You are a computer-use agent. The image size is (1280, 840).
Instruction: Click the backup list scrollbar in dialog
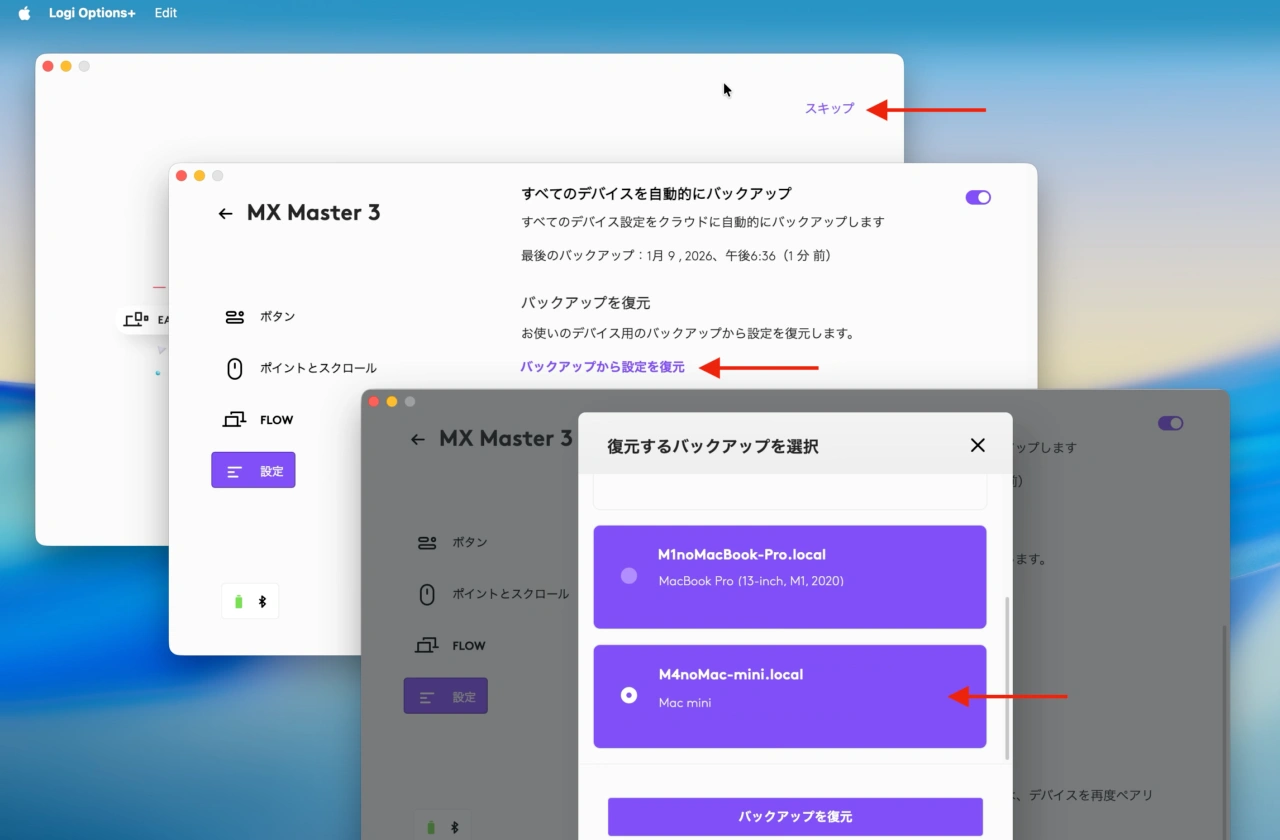point(1006,678)
